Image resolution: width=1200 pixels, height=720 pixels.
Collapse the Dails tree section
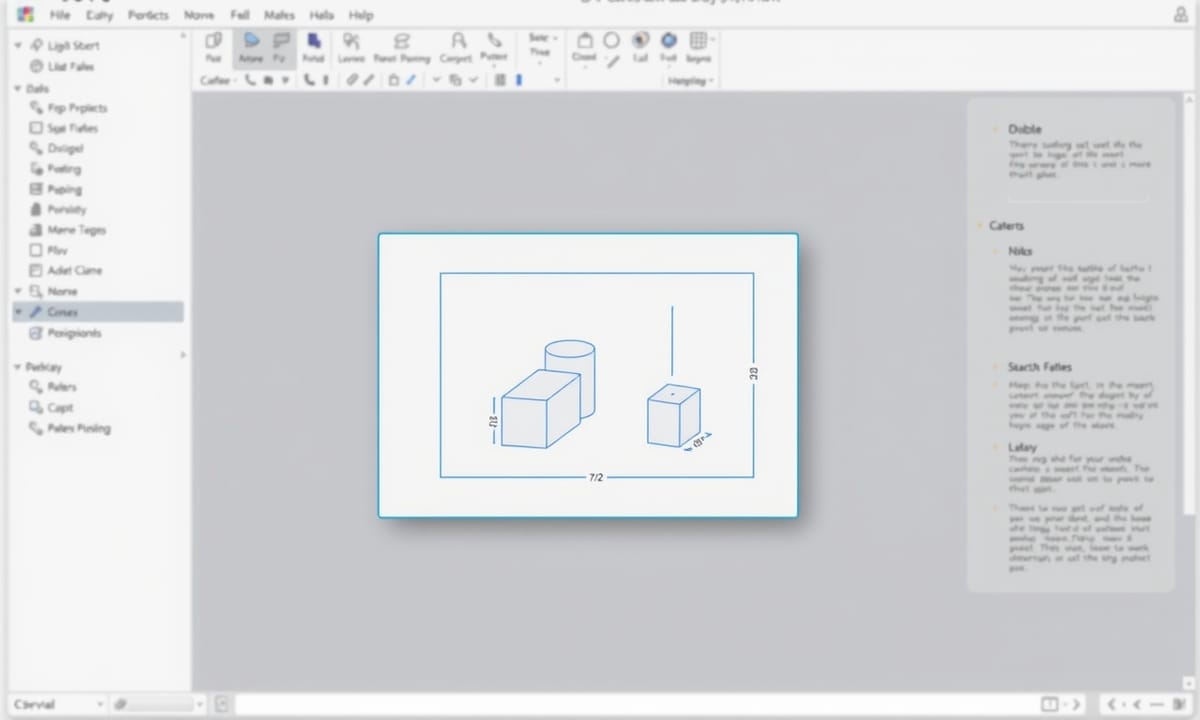[x=18, y=88]
